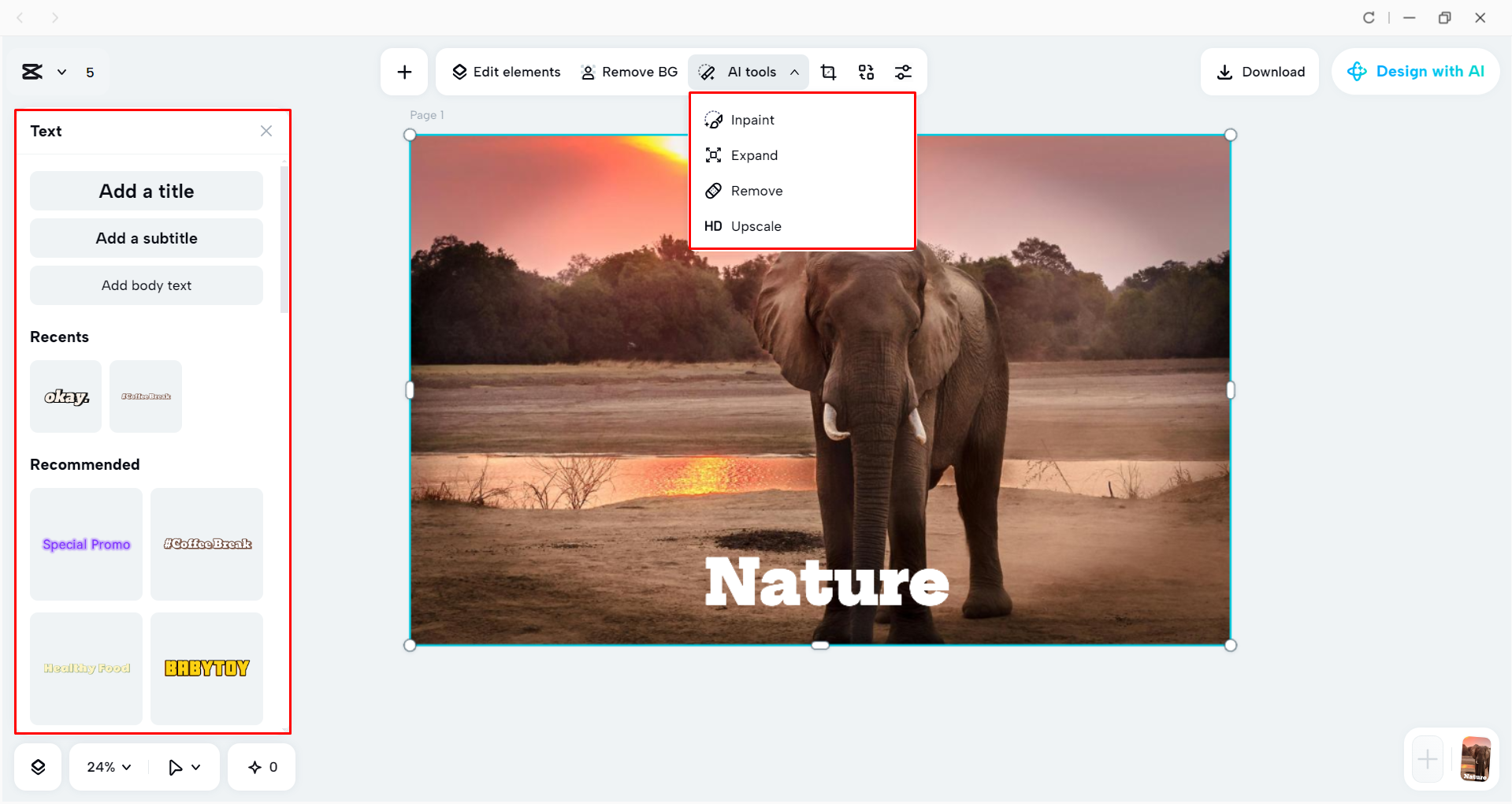Select the BABYTOY text style thumbnail

pos(206,668)
